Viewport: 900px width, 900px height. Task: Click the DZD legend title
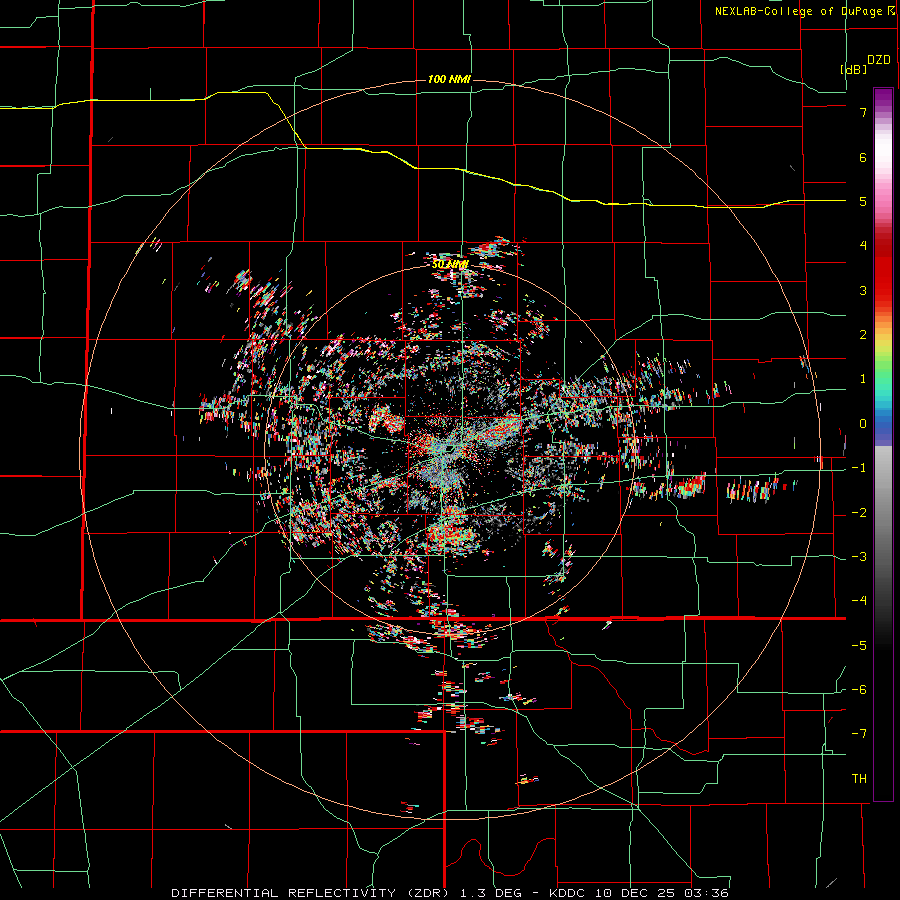click(878, 60)
